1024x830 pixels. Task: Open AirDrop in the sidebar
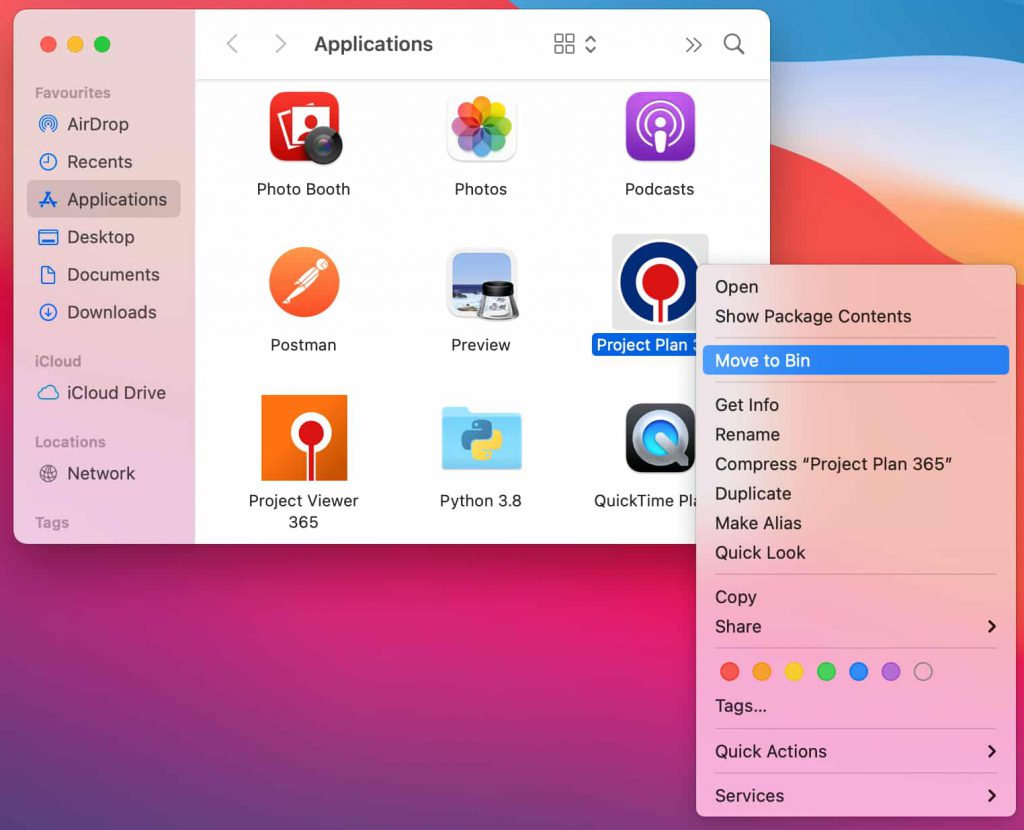(104, 124)
